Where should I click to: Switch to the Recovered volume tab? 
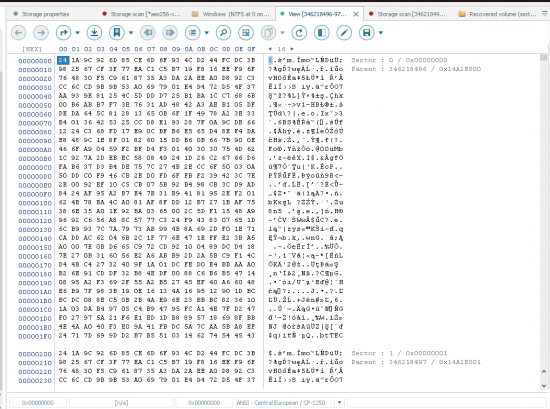498,14
